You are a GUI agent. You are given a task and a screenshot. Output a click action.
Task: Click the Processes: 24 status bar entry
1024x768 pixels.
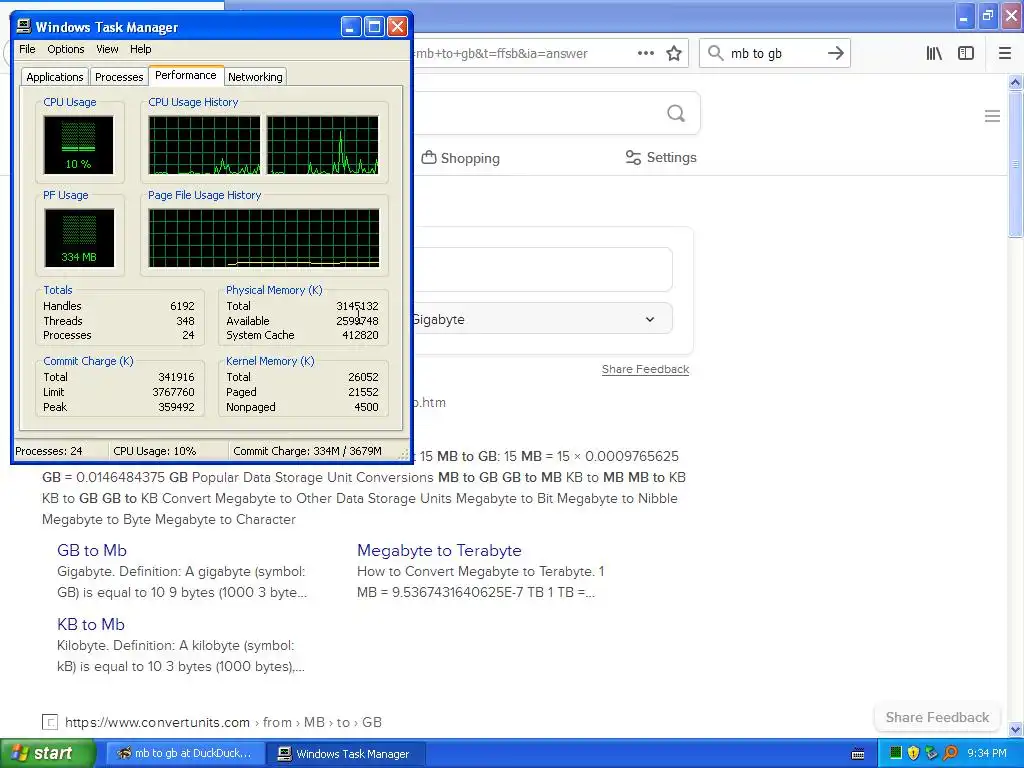tap(61, 451)
